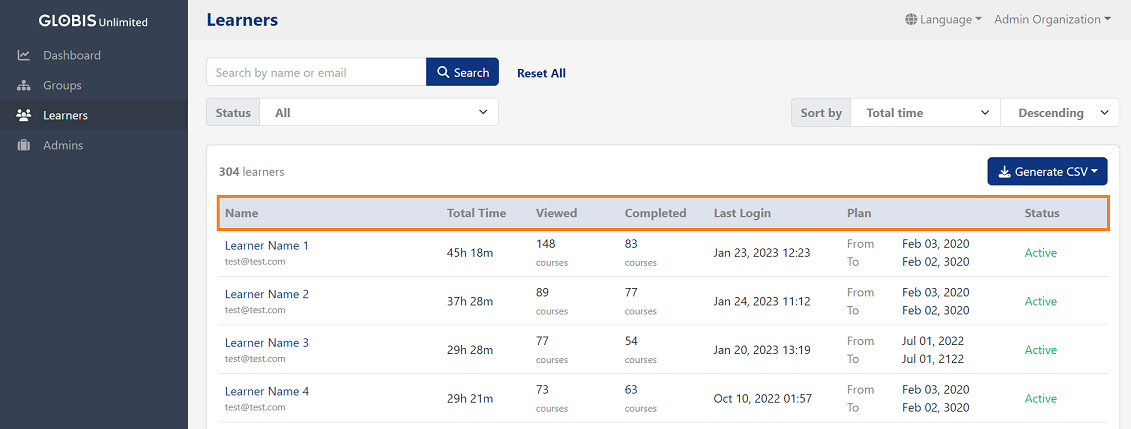Click the 45h 18m total time value

(x=470, y=253)
